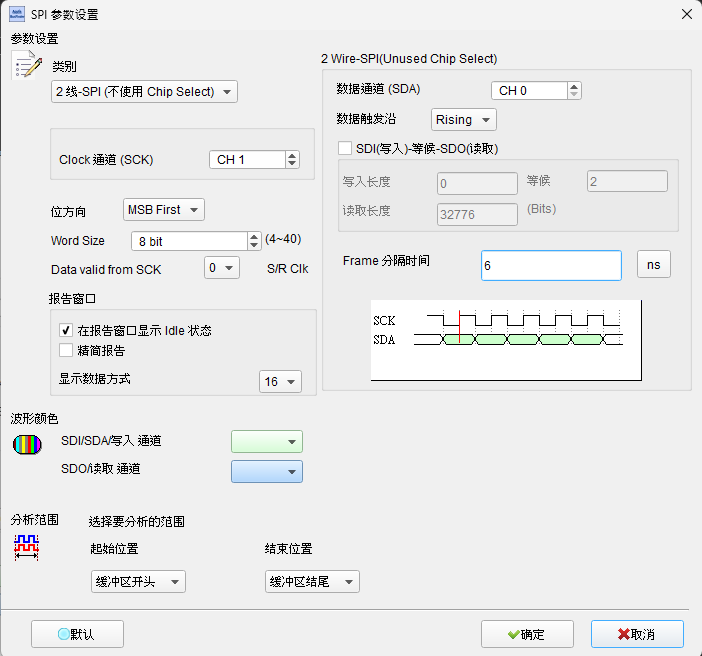This screenshot has width=702, height=656.
Task: Decrease the Word Size value
Action: 254,245
